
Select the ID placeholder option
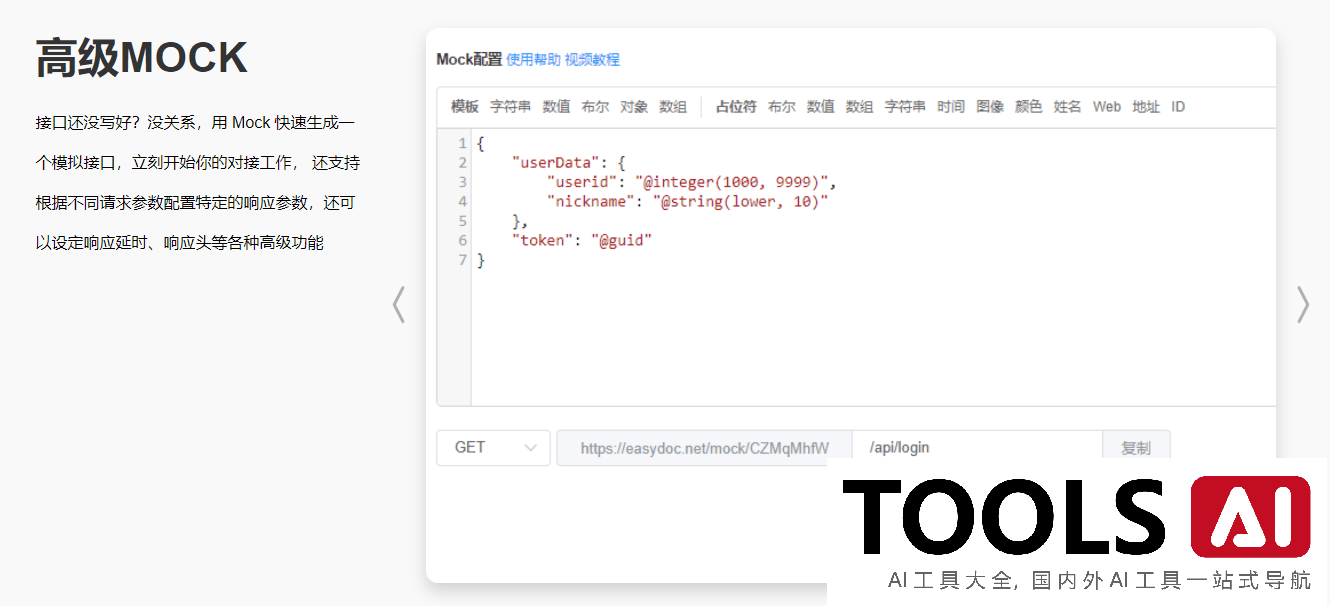pos(1178,107)
